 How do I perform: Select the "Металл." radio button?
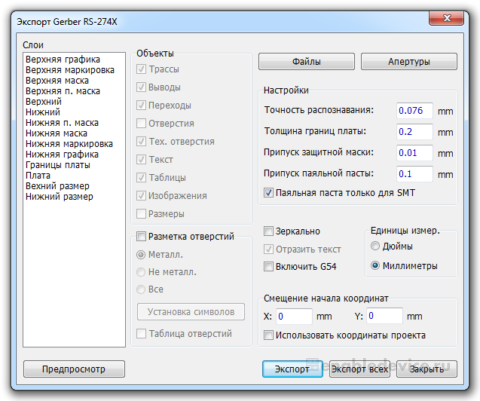click(141, 255)
